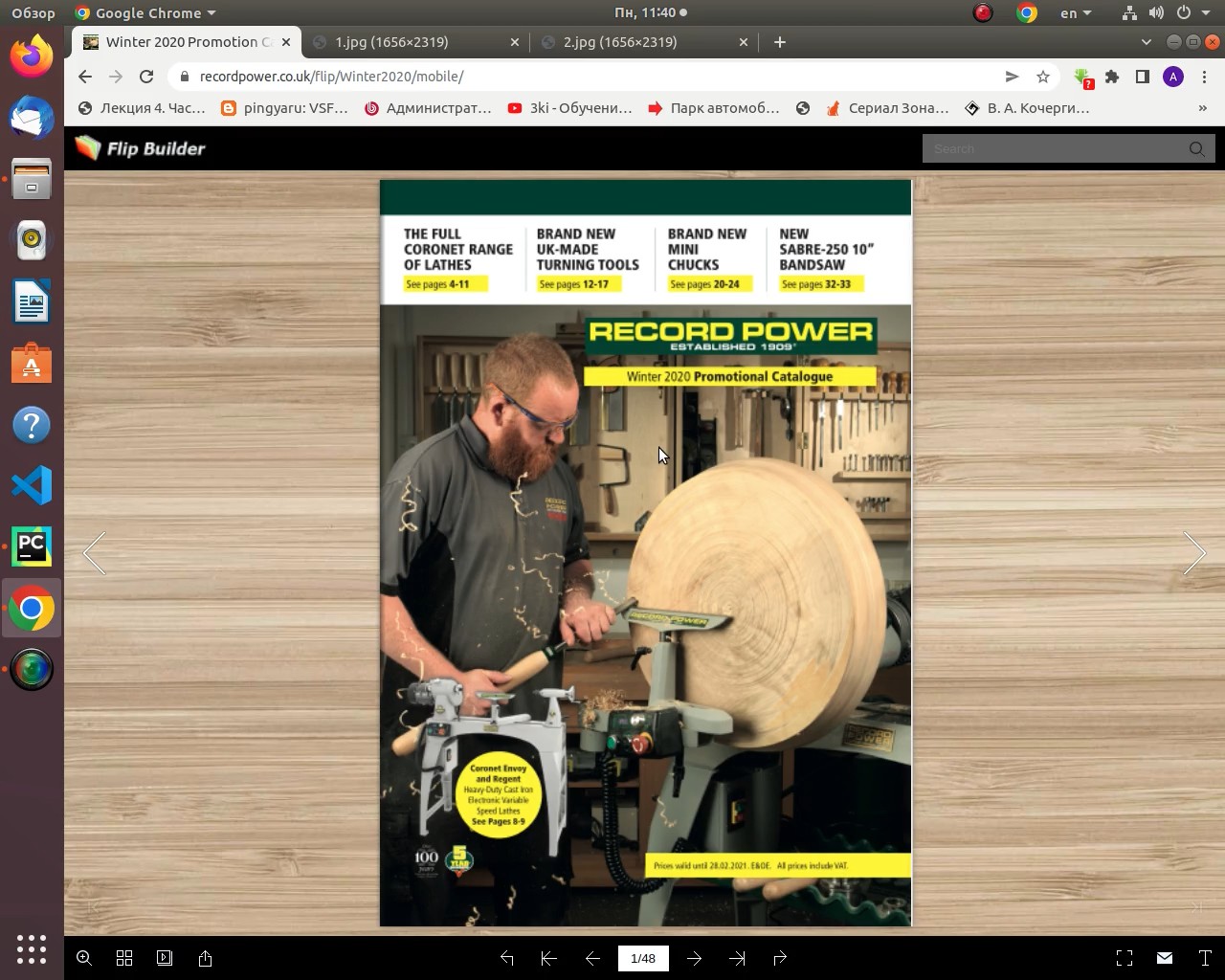Click the browser back button
The height and width of the screenshot is (980, 1225).
click(x=85, y=77)
